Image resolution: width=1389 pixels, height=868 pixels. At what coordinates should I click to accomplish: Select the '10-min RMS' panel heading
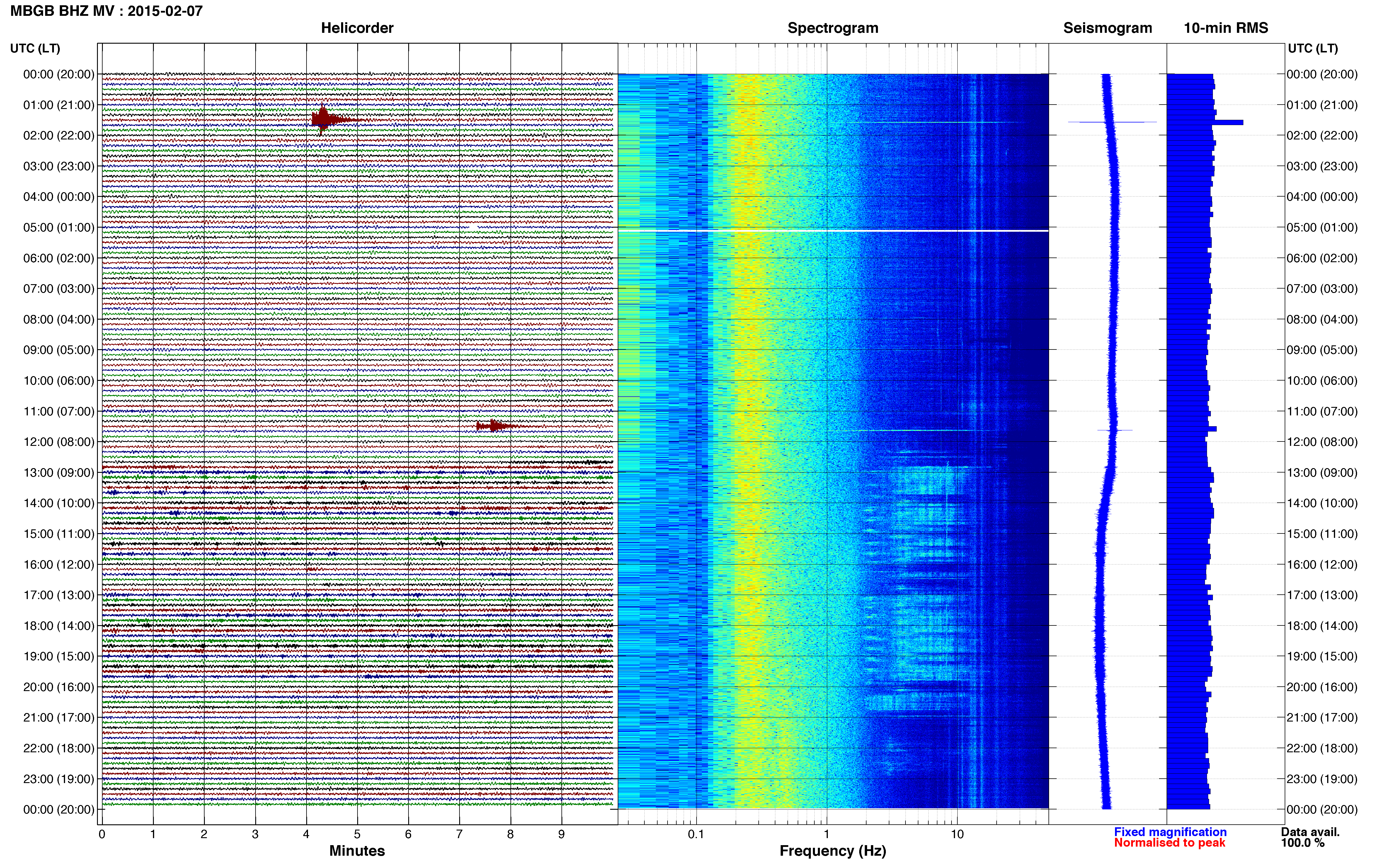(x=1226, y=28)
